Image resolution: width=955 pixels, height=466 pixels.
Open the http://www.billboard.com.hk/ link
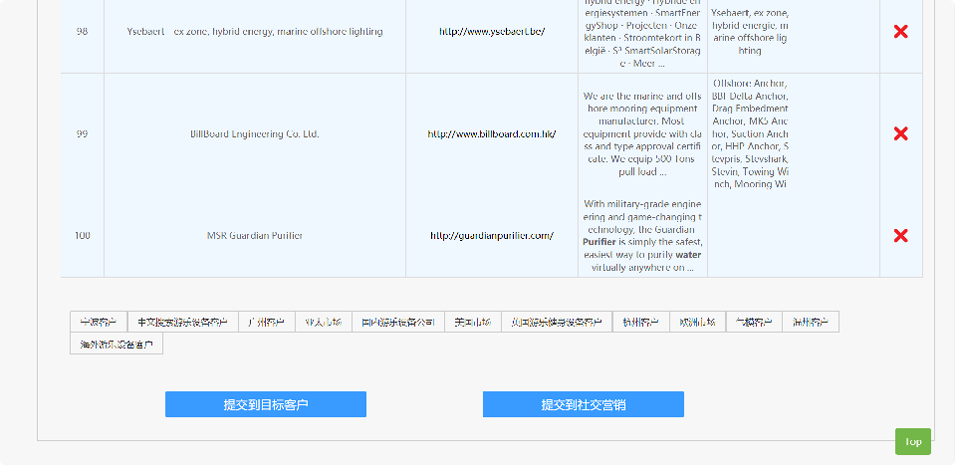tap(492, 134)
